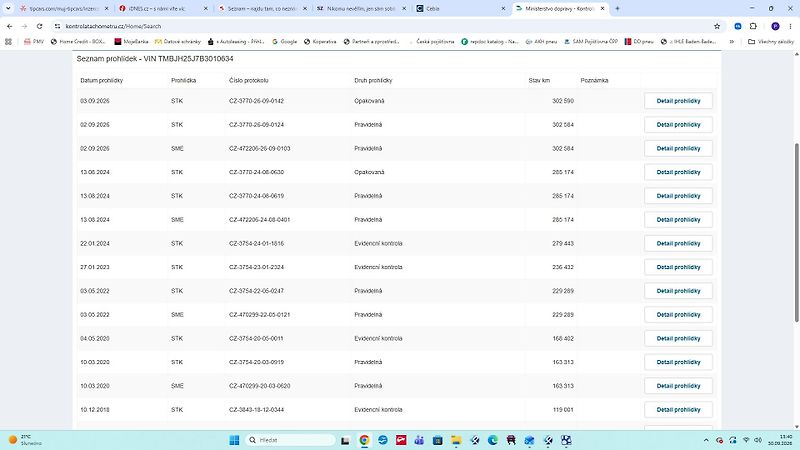Image resolution: width=800 pixels, height=450 pixels.
Task: Select the Stav km column header
Action: (539, 81)
